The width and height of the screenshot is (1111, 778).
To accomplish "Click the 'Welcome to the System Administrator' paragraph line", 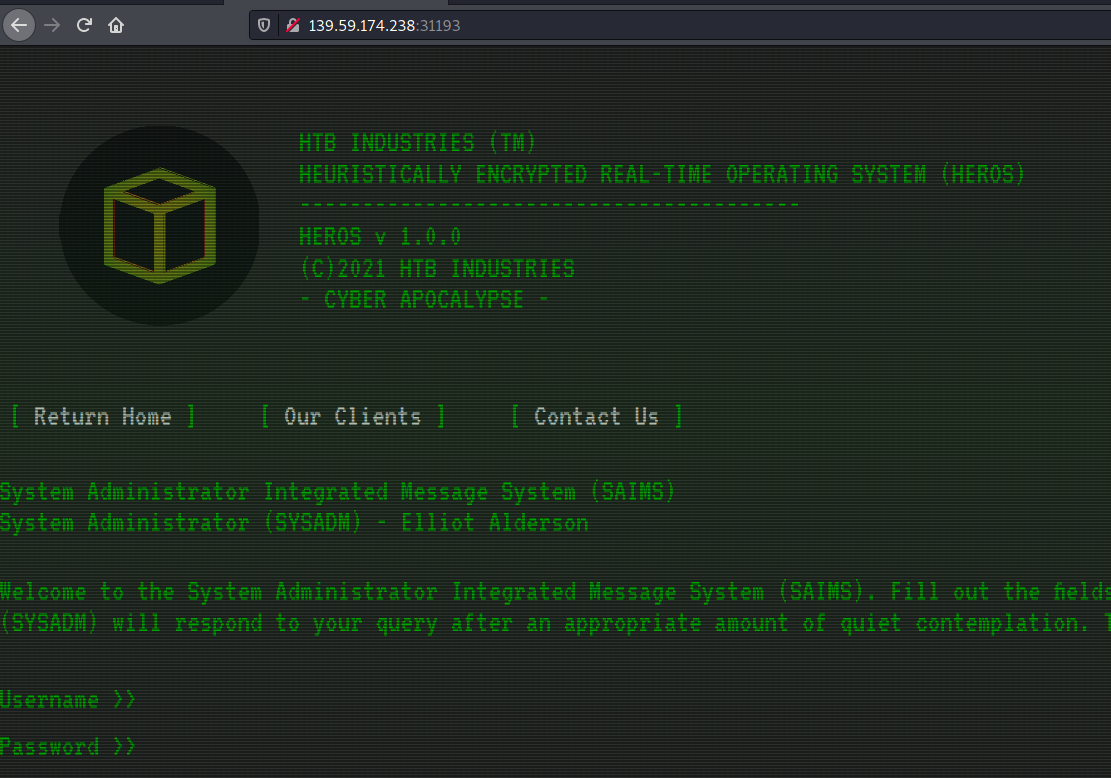I will pos(556,592).
